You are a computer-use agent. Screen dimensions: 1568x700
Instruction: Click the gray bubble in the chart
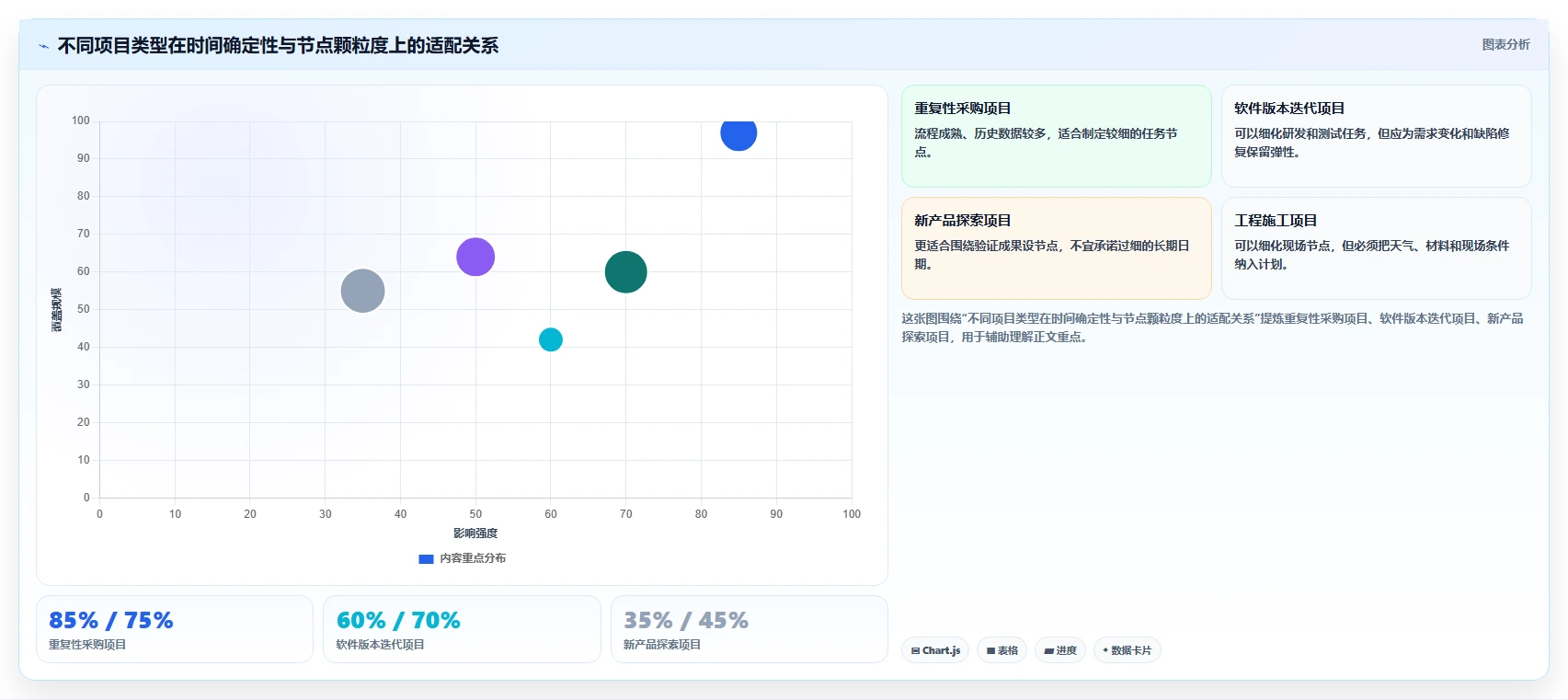[362, 291]
